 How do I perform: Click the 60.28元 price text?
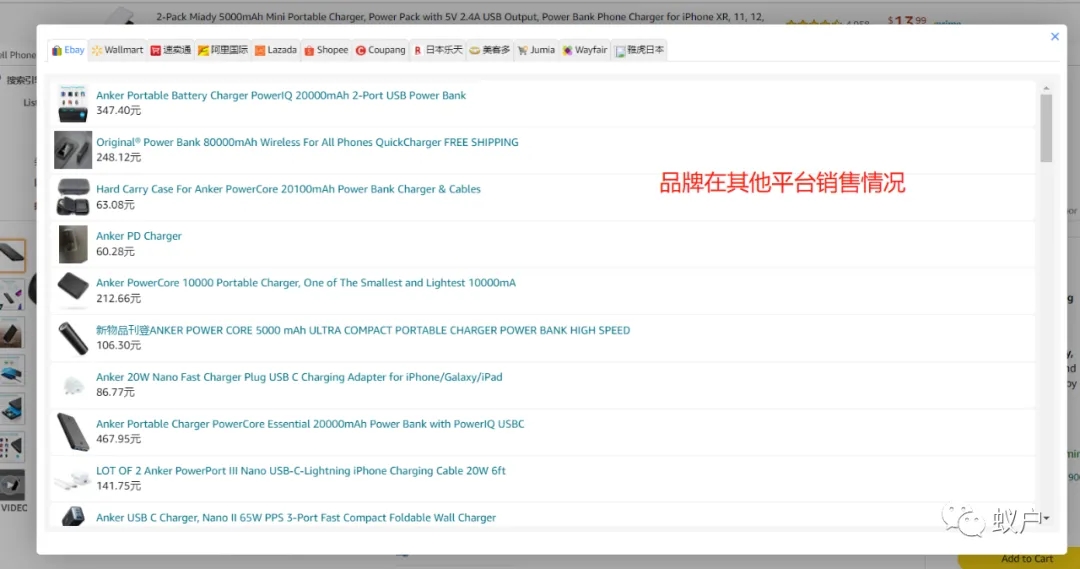(x=115, y=251)
